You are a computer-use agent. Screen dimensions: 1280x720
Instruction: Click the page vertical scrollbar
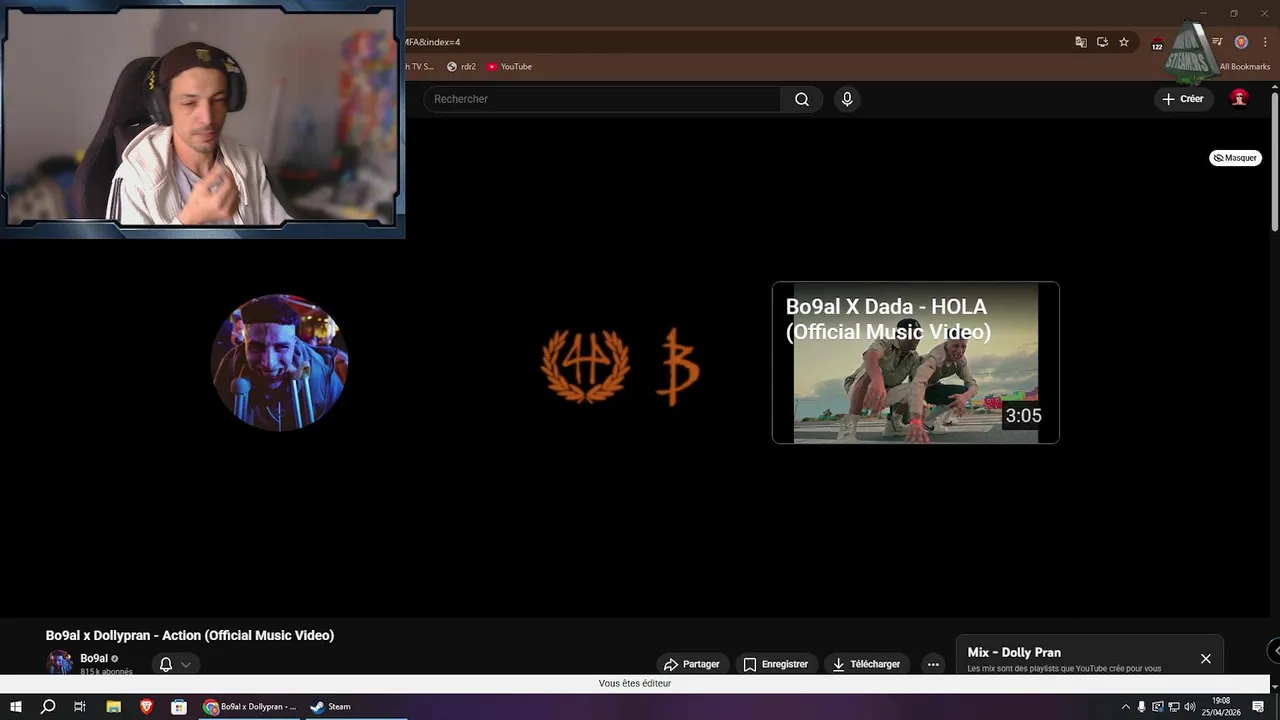(1275, 160)
